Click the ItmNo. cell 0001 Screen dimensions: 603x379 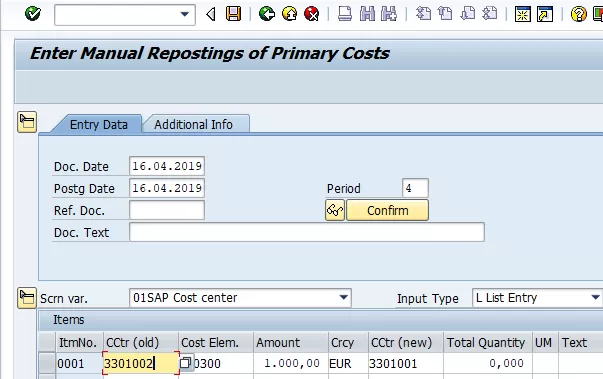(80, 363)
